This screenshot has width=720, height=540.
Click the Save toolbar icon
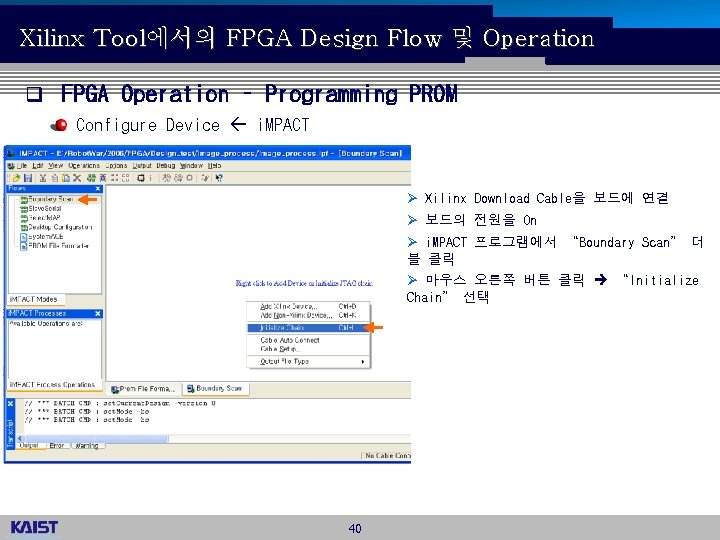28,178
